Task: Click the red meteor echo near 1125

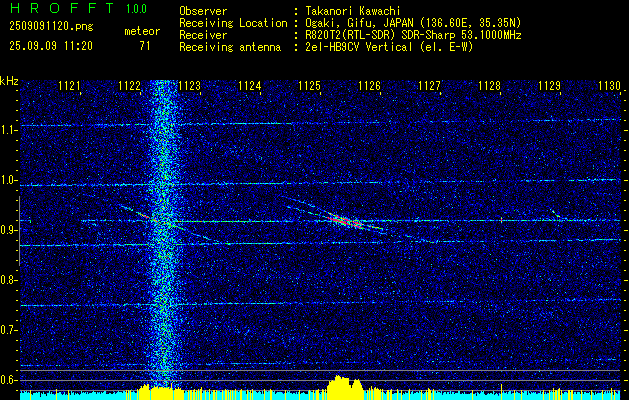Action: 346,221
